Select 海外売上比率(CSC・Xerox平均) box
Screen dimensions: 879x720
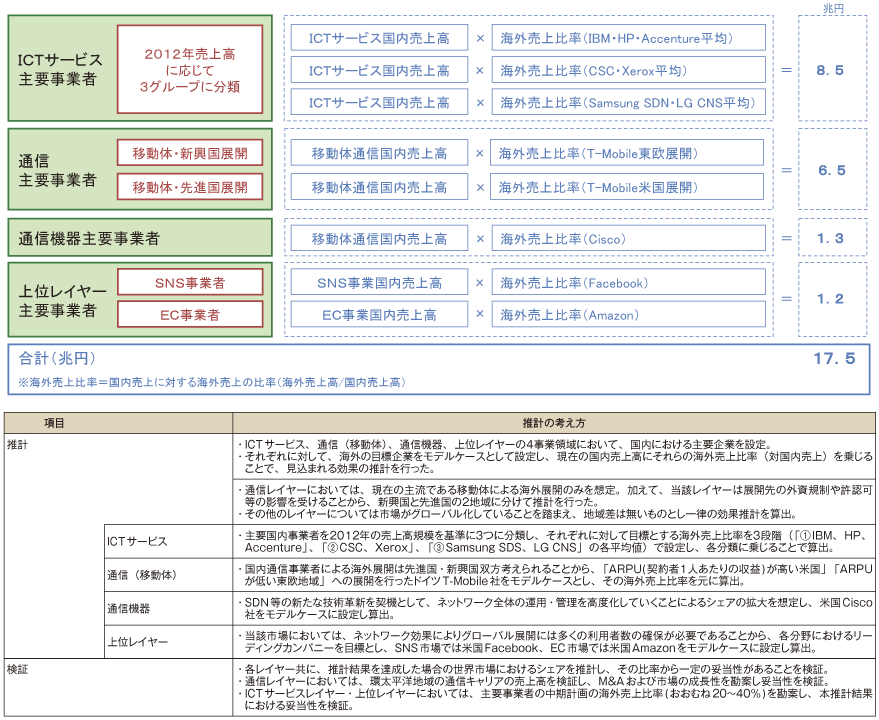click(x=628, y=71)
